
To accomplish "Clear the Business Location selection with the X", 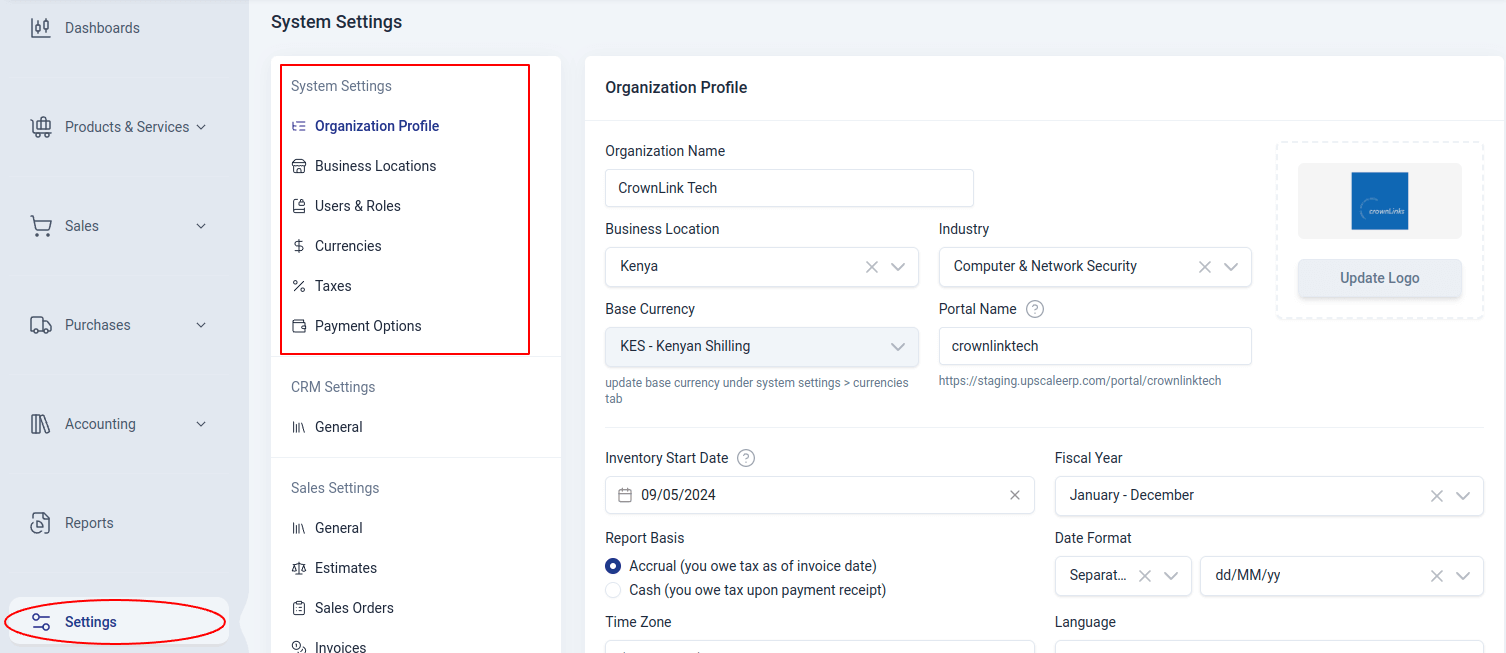I will (871, 267).
